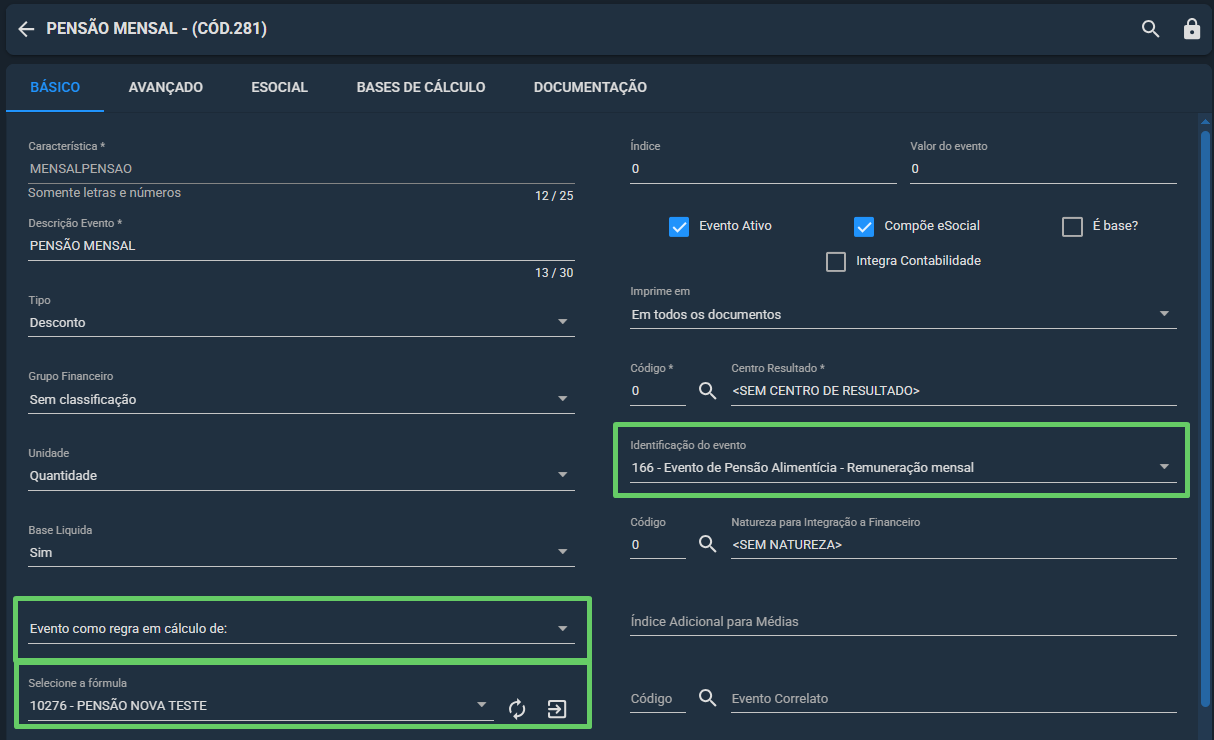Viewport: 1214px width, 740px height.
Task: Open the Imprime em dropdown
Action: click(x=903, y=314)
